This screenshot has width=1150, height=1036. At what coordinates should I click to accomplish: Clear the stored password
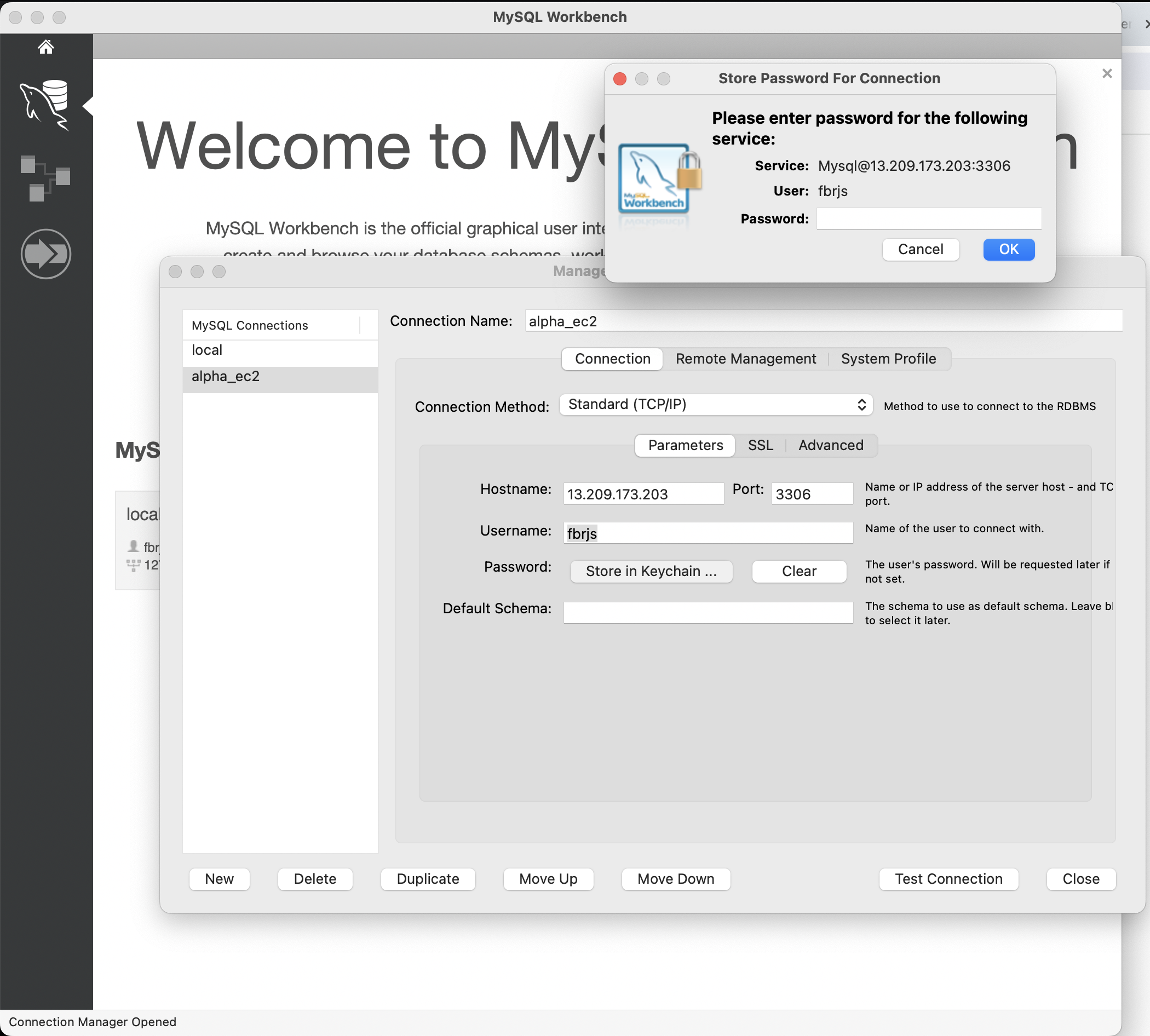pos(799,572)
